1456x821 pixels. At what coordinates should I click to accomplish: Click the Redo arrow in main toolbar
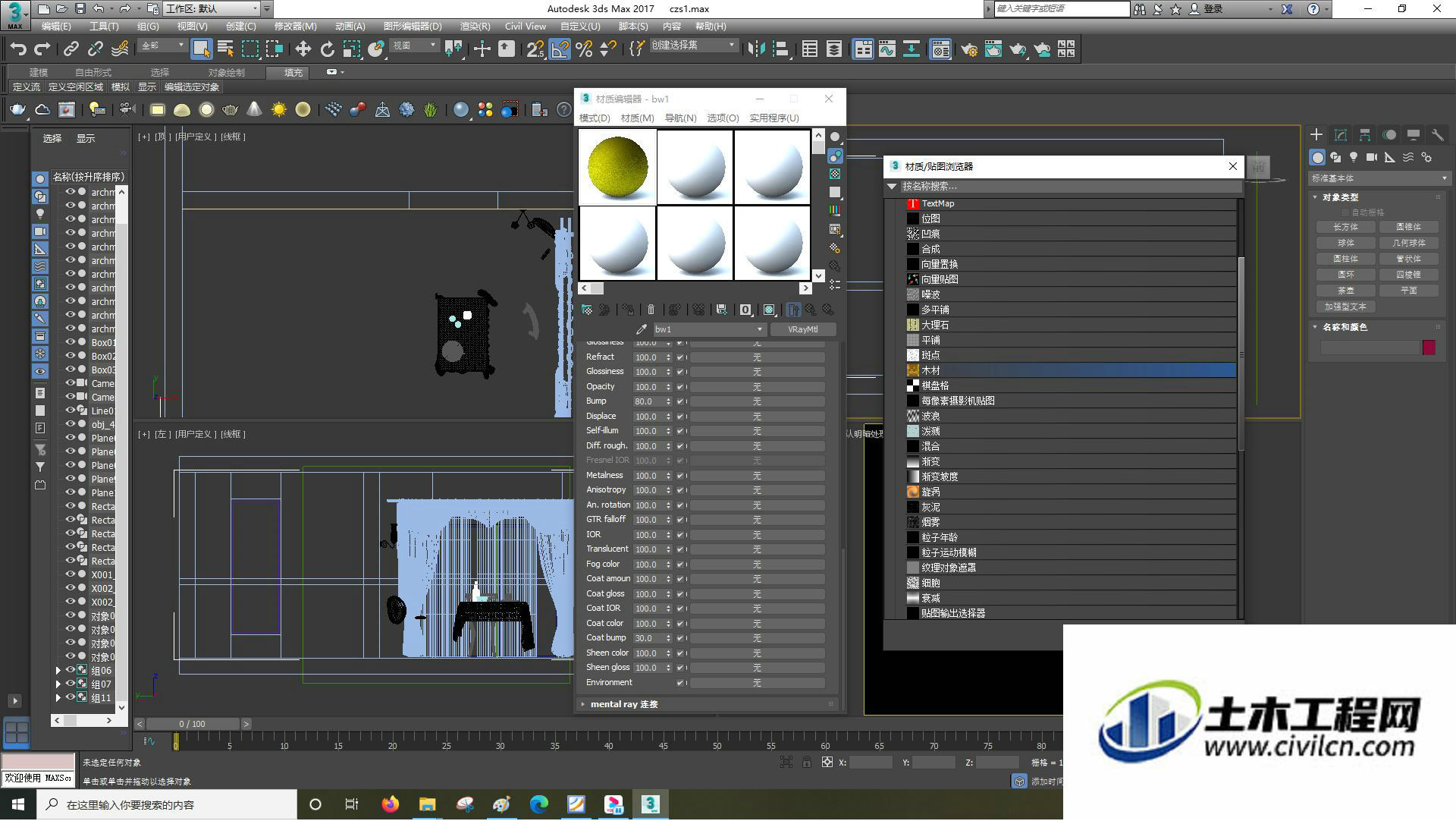42,49
